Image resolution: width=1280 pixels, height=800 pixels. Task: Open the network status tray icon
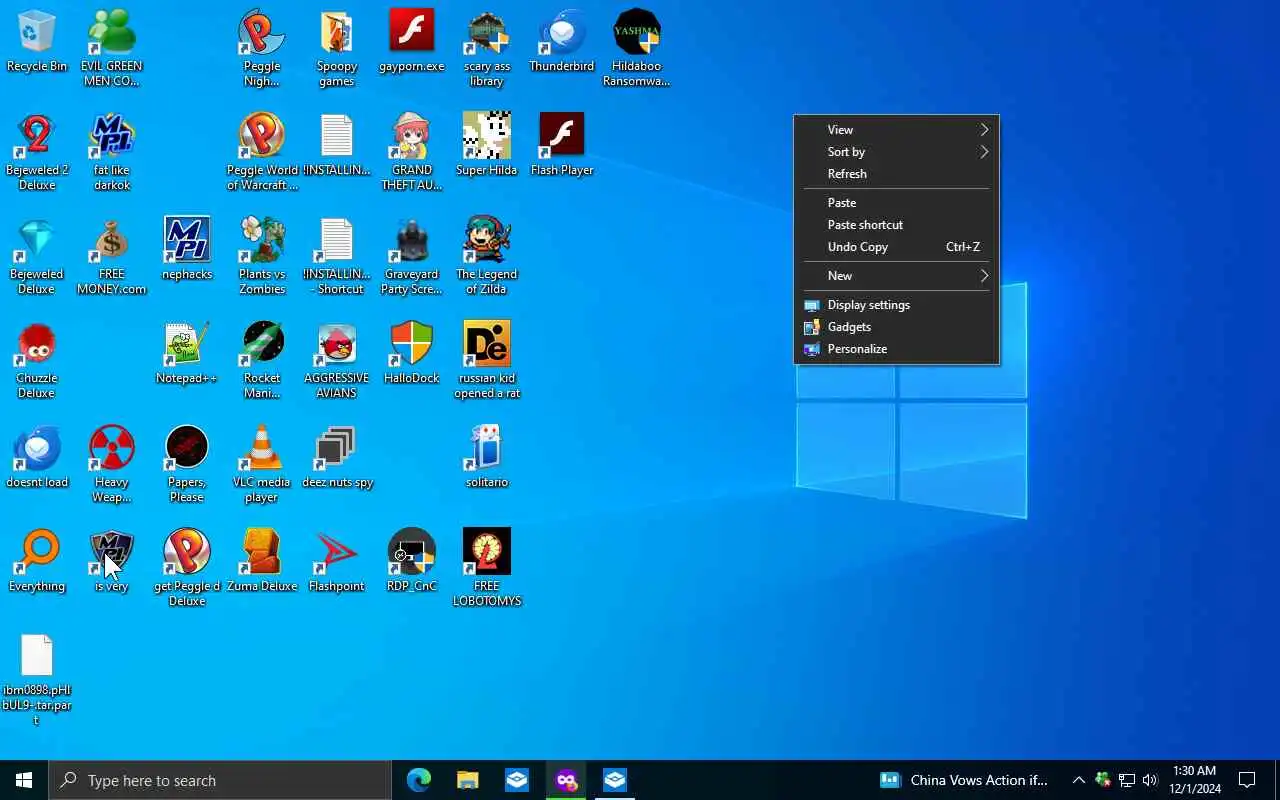(x=1127, y=780)
